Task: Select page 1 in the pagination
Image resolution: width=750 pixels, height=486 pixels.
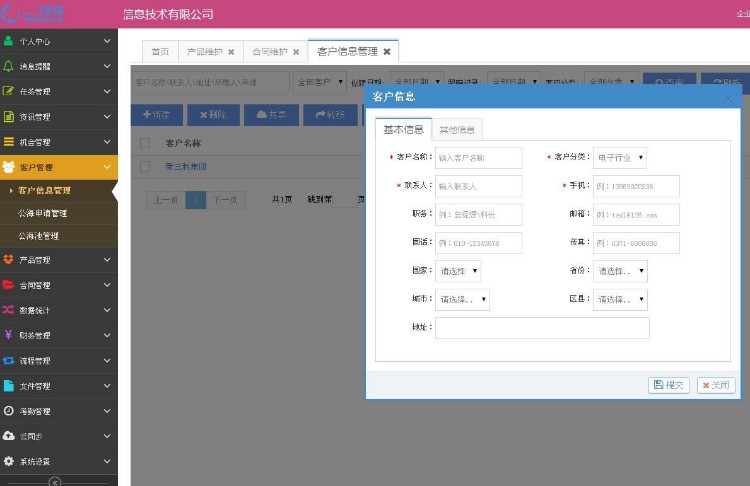Action: click(196, 200)
